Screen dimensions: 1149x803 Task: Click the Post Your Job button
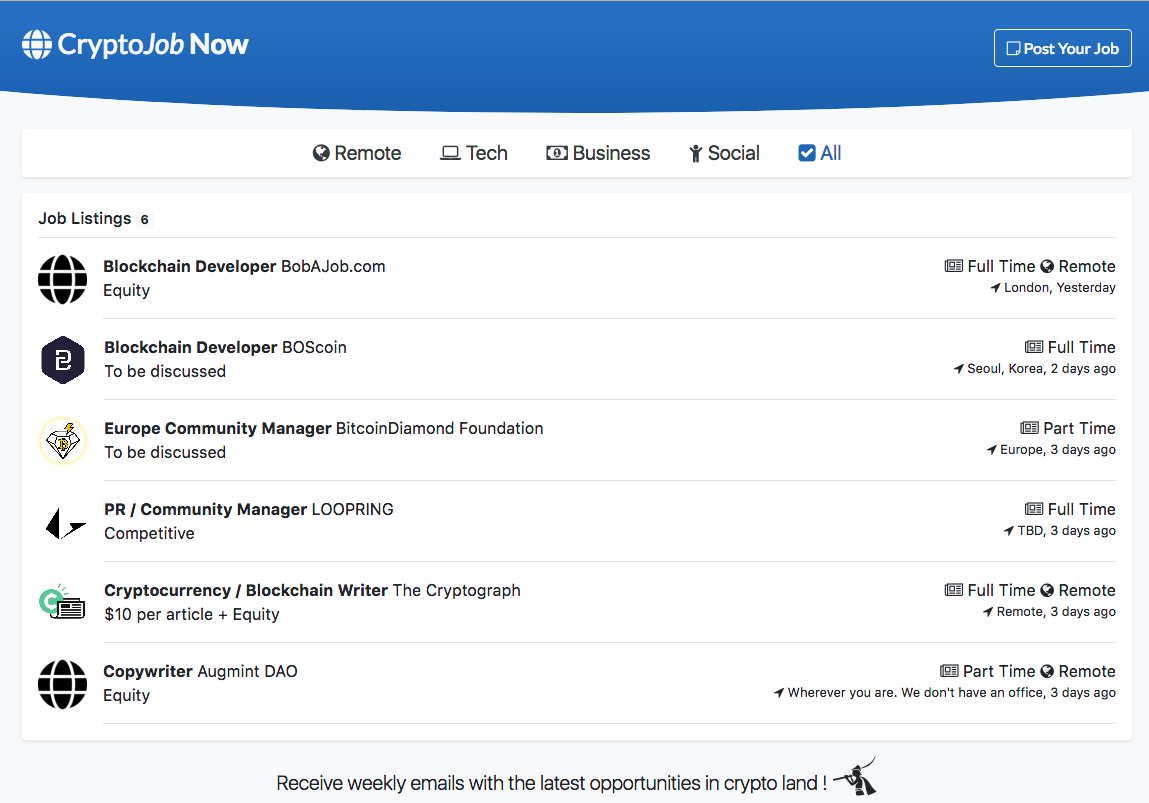[x=1063, y=48]
